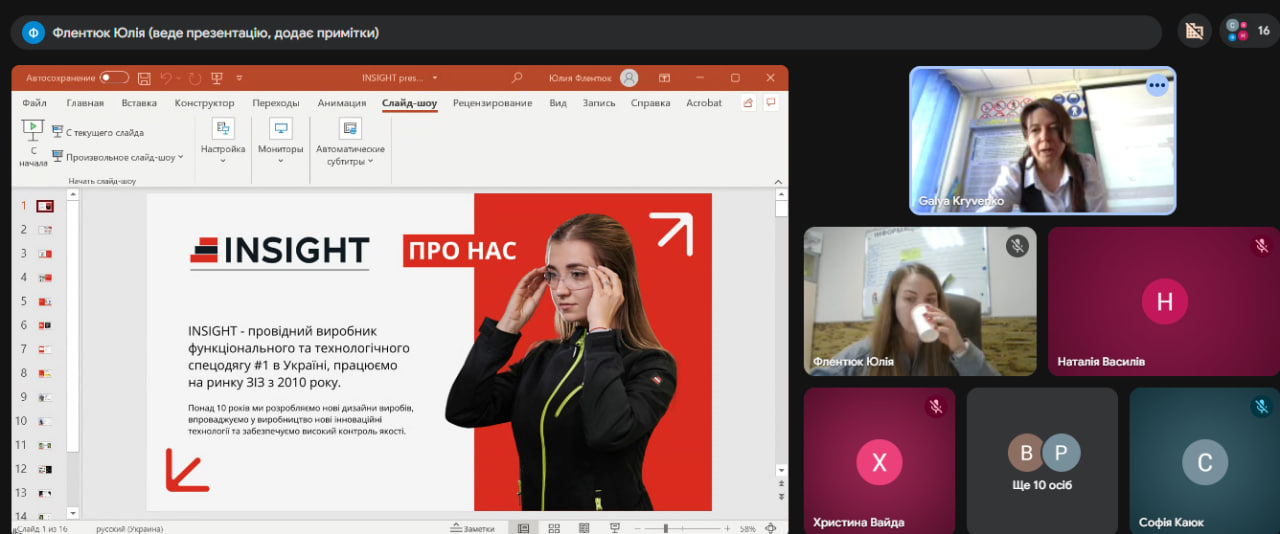Open 'Произвольное слайд-шоу' dropdown
The height and width of the screenshot is (534, 1280).
(x=118, y=157)
